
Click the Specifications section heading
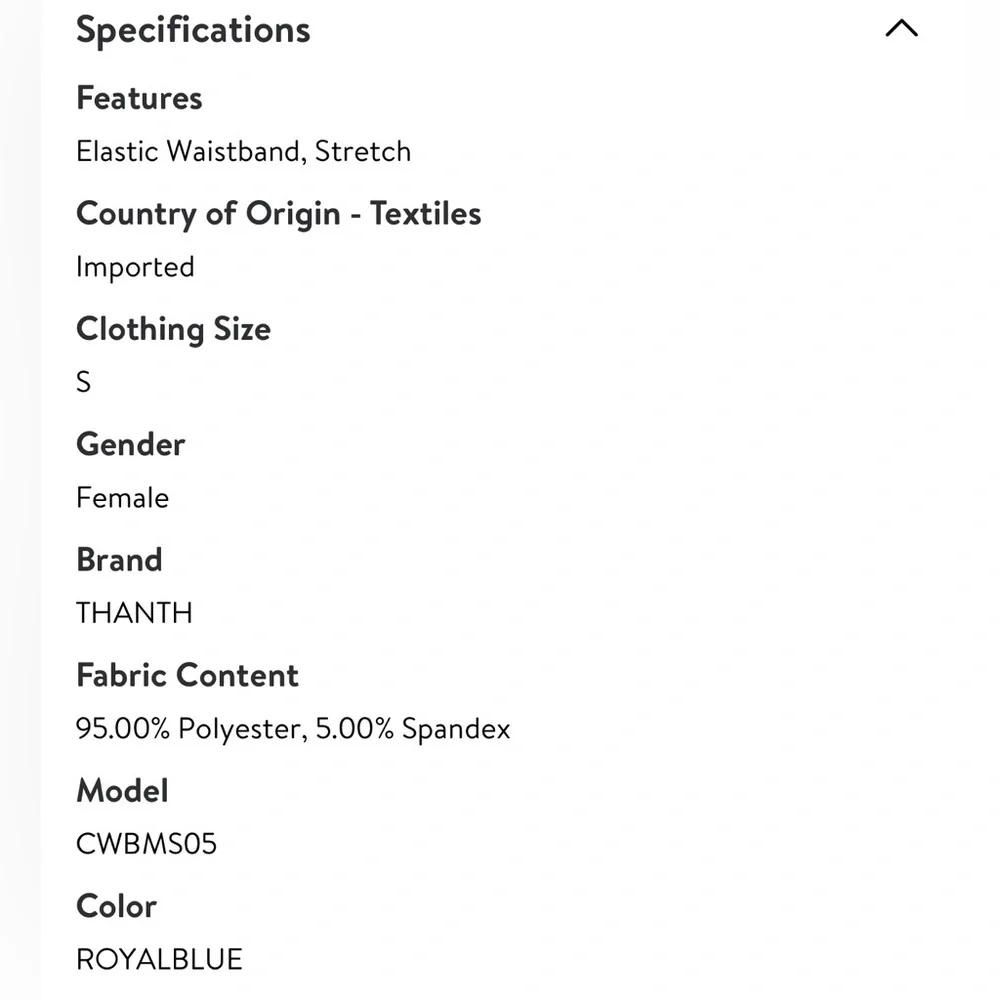(x=193, y=31)
